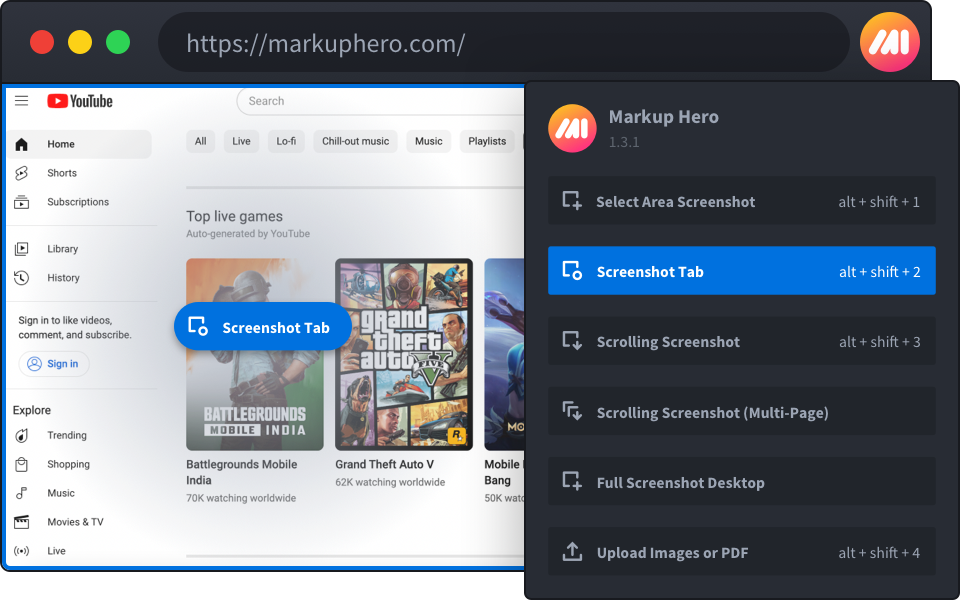Screen dimensions: 960x600
Task: Select the Chill-out music filter chip
Action: point(355,141)
